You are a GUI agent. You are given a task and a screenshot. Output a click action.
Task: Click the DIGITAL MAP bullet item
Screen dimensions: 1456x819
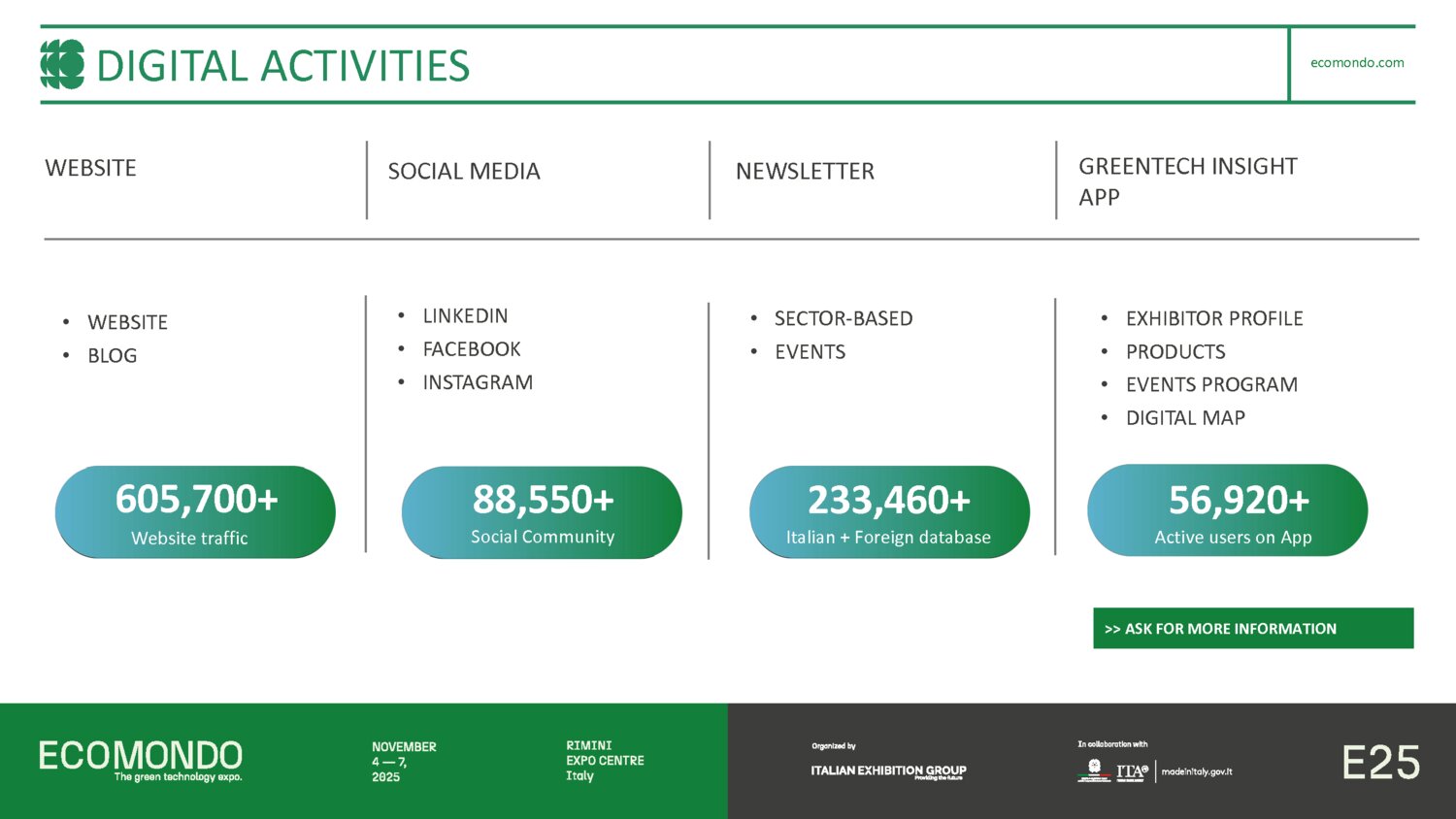(1185, 418)
